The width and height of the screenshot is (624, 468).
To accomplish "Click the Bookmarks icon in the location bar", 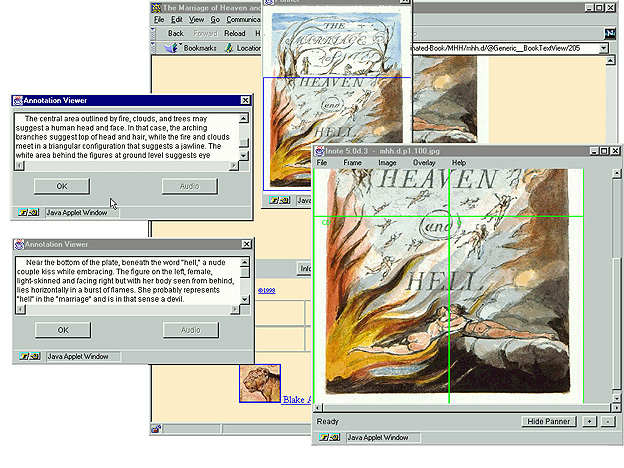I will coord(172,48).
